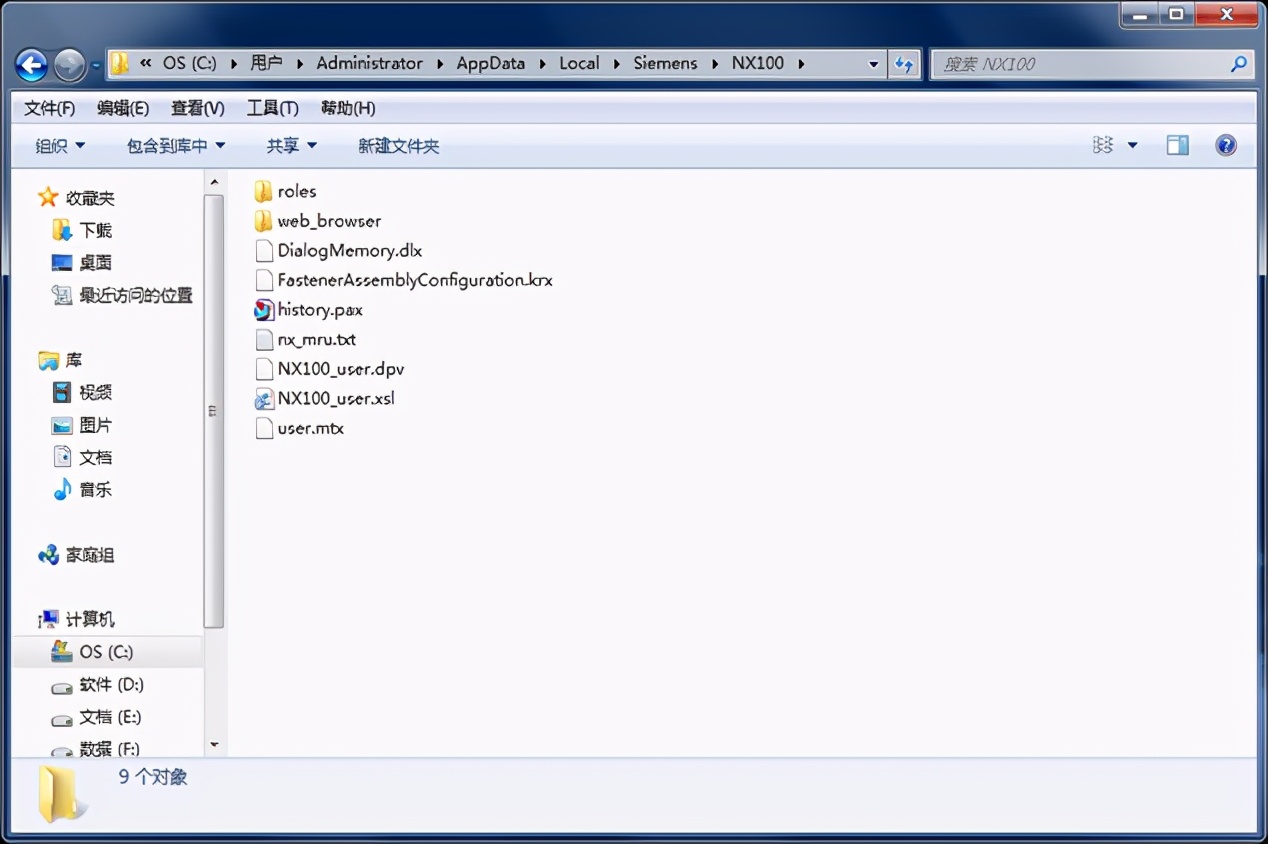Image resolution: width=1268 pixels, height=844 pixels.
Task: Select the roles folder name
Action: 297,191
